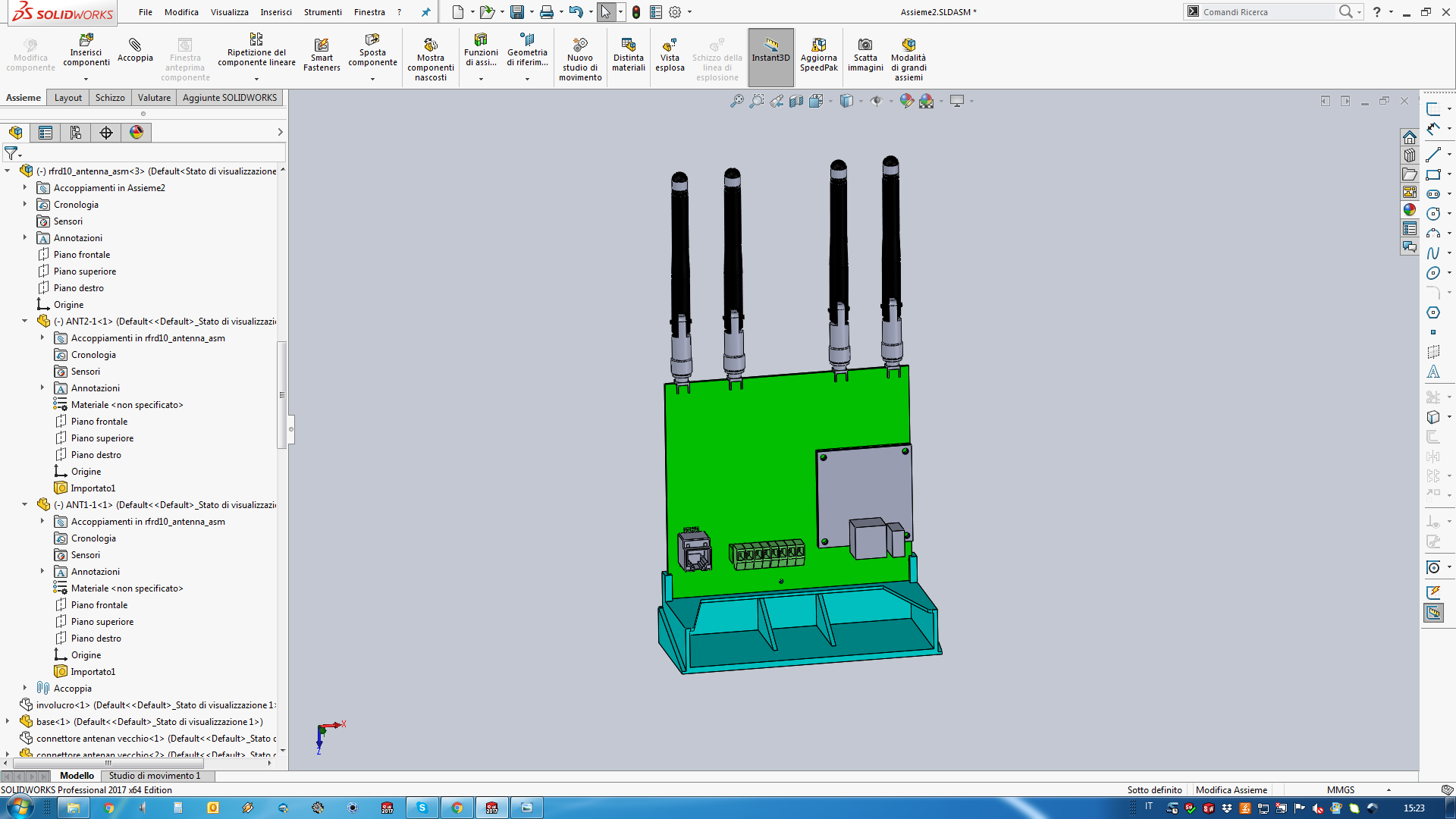Collapse the ANT2-1<1> tree node
This screenshot has width=1456, height=819.
(x=25, y=322)
